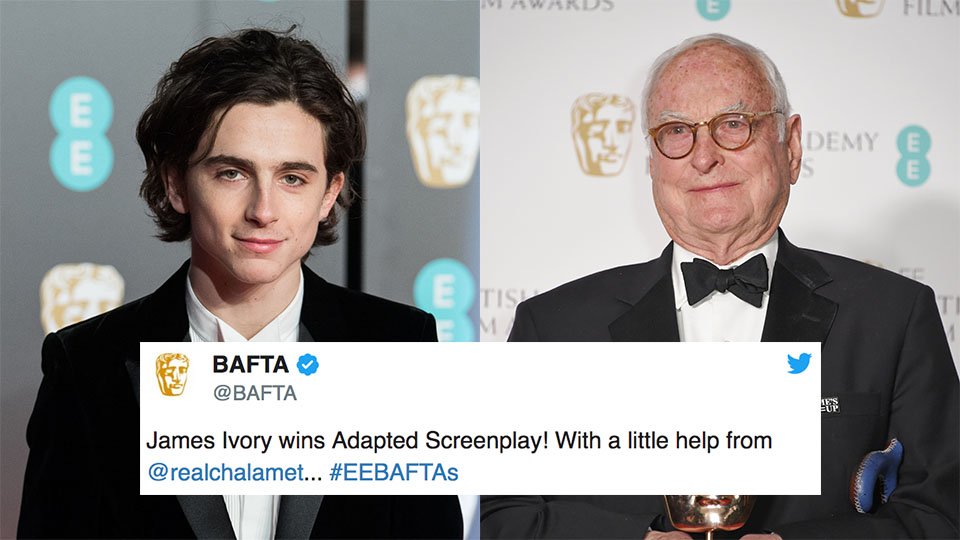The width and height of the screenshot is (960, 540).
Task: Click the teal EE logo next to the DEMY text
Action: point(913,156)
